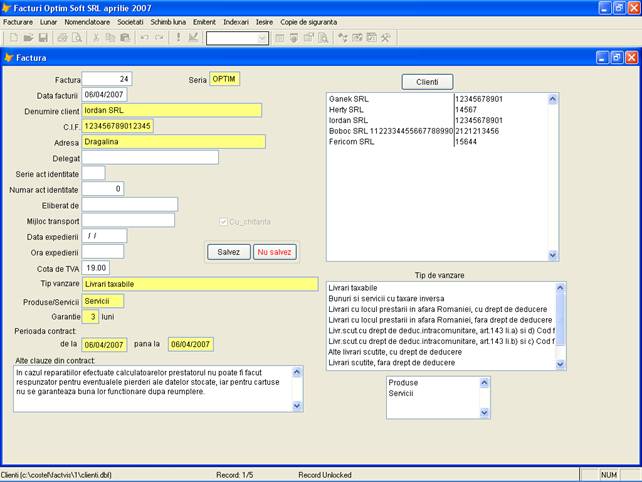
Task: Click the Undo arrow toolbar icon
Action: pos(144,37)
